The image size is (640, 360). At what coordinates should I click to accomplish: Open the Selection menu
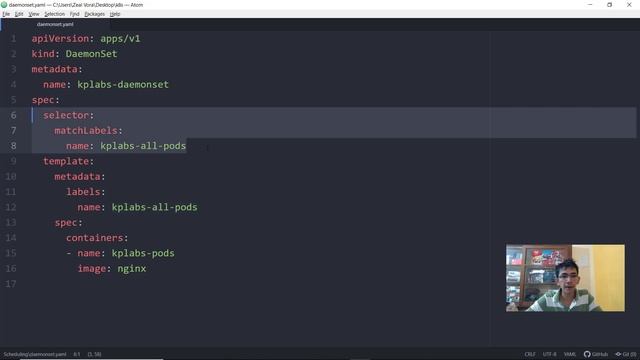pyautogui.click(x=54, y=14)
